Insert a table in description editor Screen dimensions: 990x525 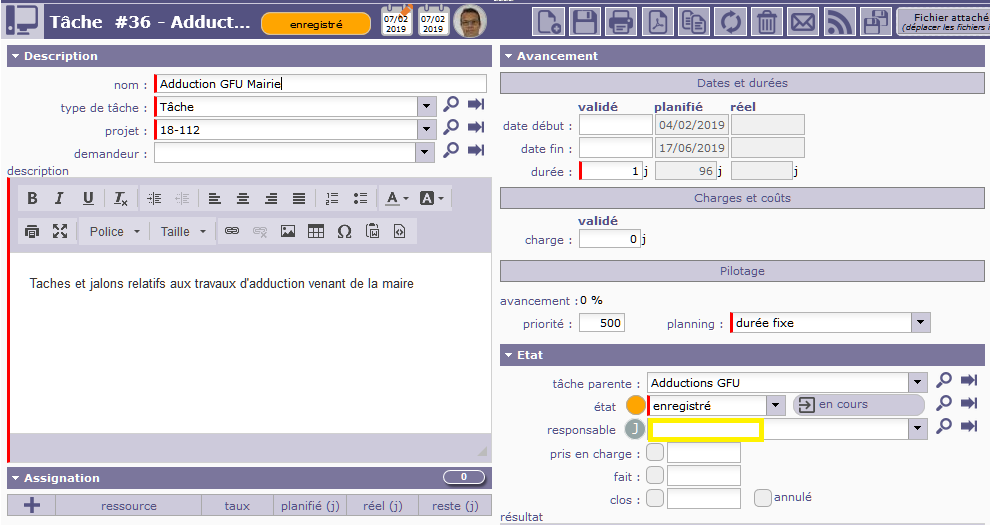pyautogui.click(x=316, y=231)
